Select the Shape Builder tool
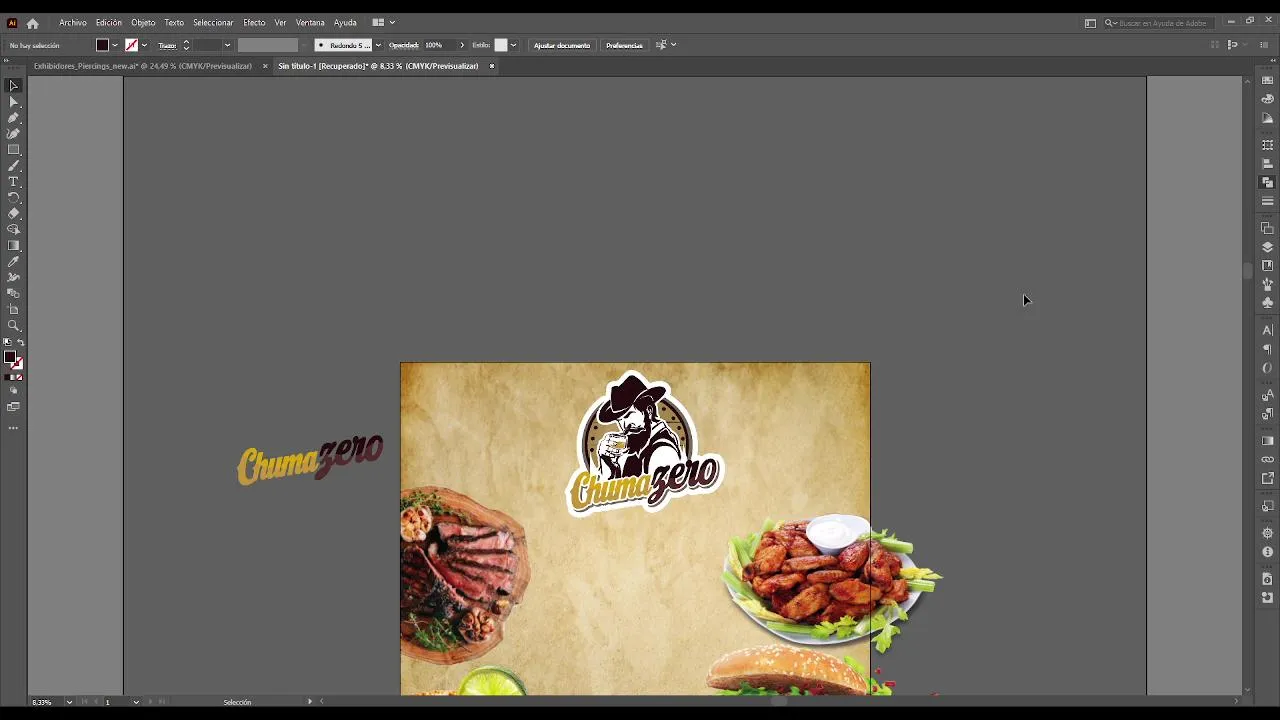The image size is (1280, 720). point(14,230)
